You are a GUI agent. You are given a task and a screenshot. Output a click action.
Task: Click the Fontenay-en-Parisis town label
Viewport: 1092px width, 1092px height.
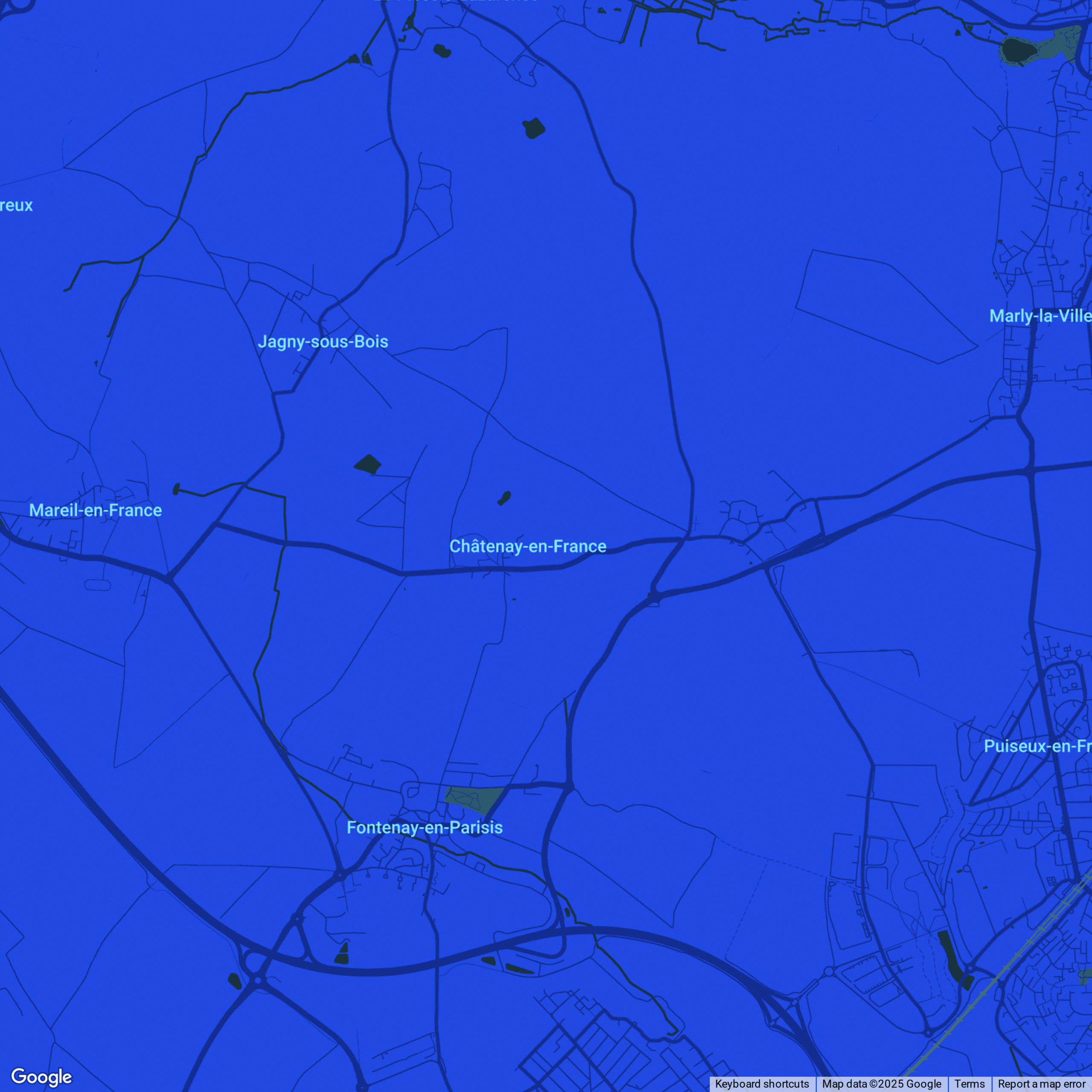424,828
